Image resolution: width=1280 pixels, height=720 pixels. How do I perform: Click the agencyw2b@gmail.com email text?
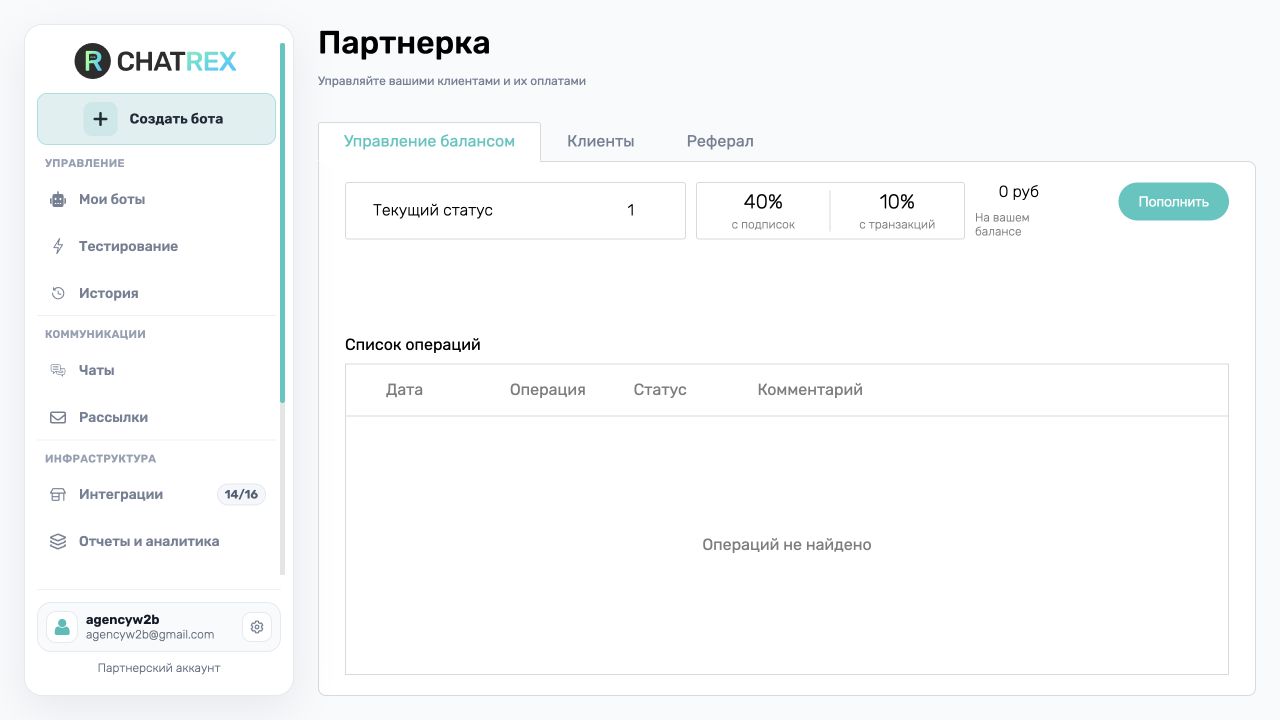tap(150, 634)
